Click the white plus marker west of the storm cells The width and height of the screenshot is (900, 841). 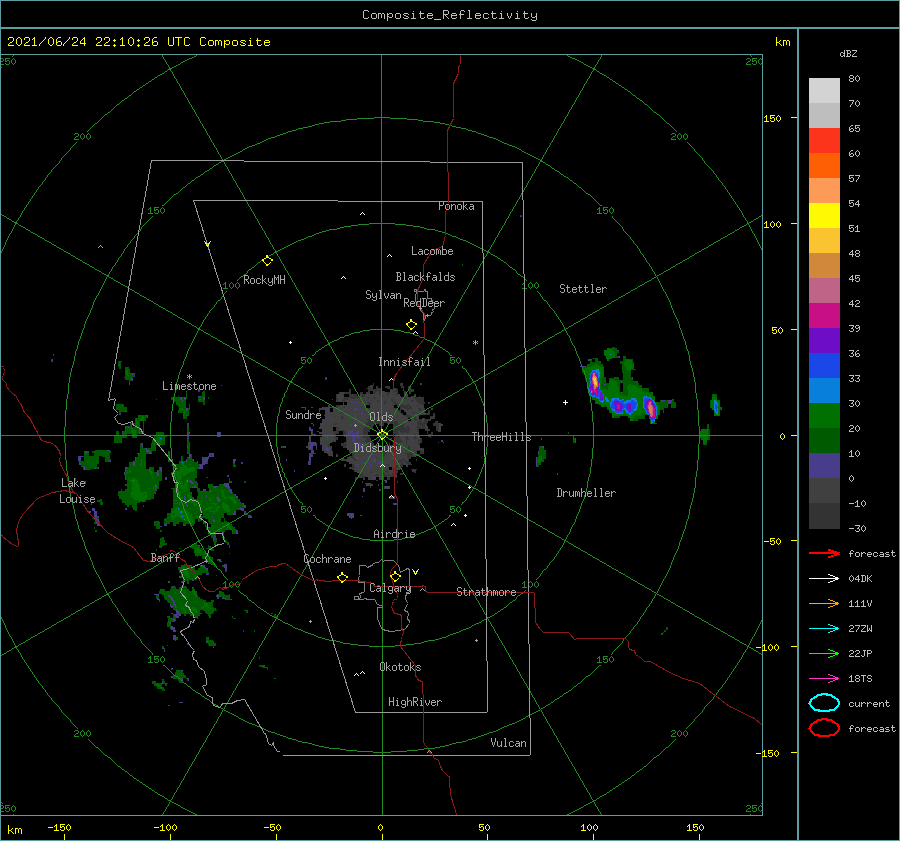565,402
